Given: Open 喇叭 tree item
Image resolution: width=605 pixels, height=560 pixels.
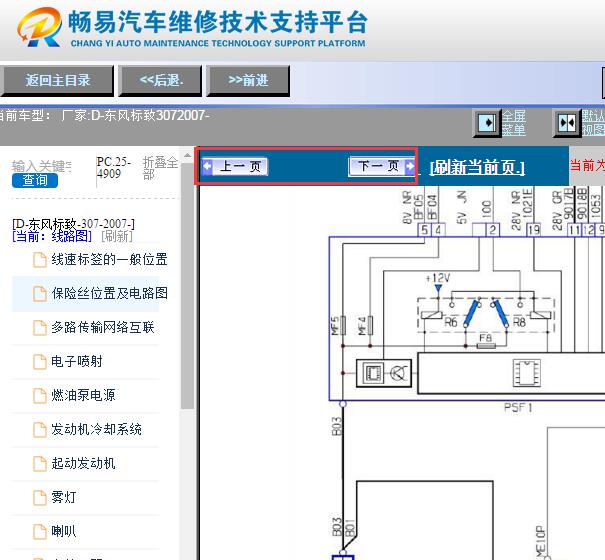Looking at the screenshot, I should click(64, 531).
